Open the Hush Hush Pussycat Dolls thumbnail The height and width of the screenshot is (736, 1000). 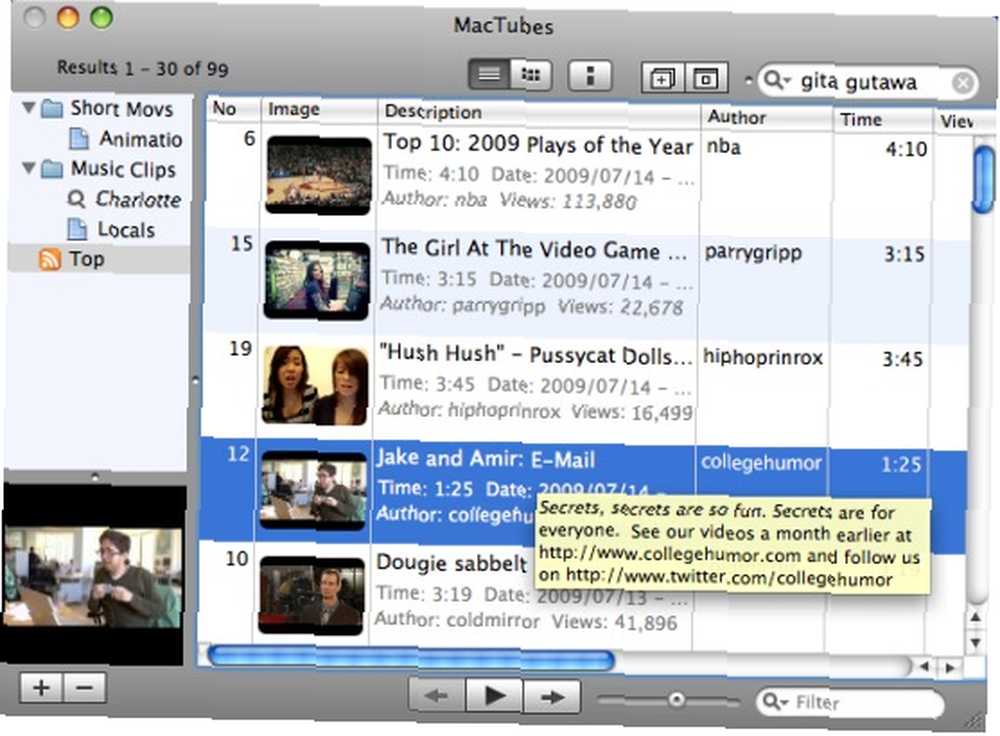tap(315, 385)
